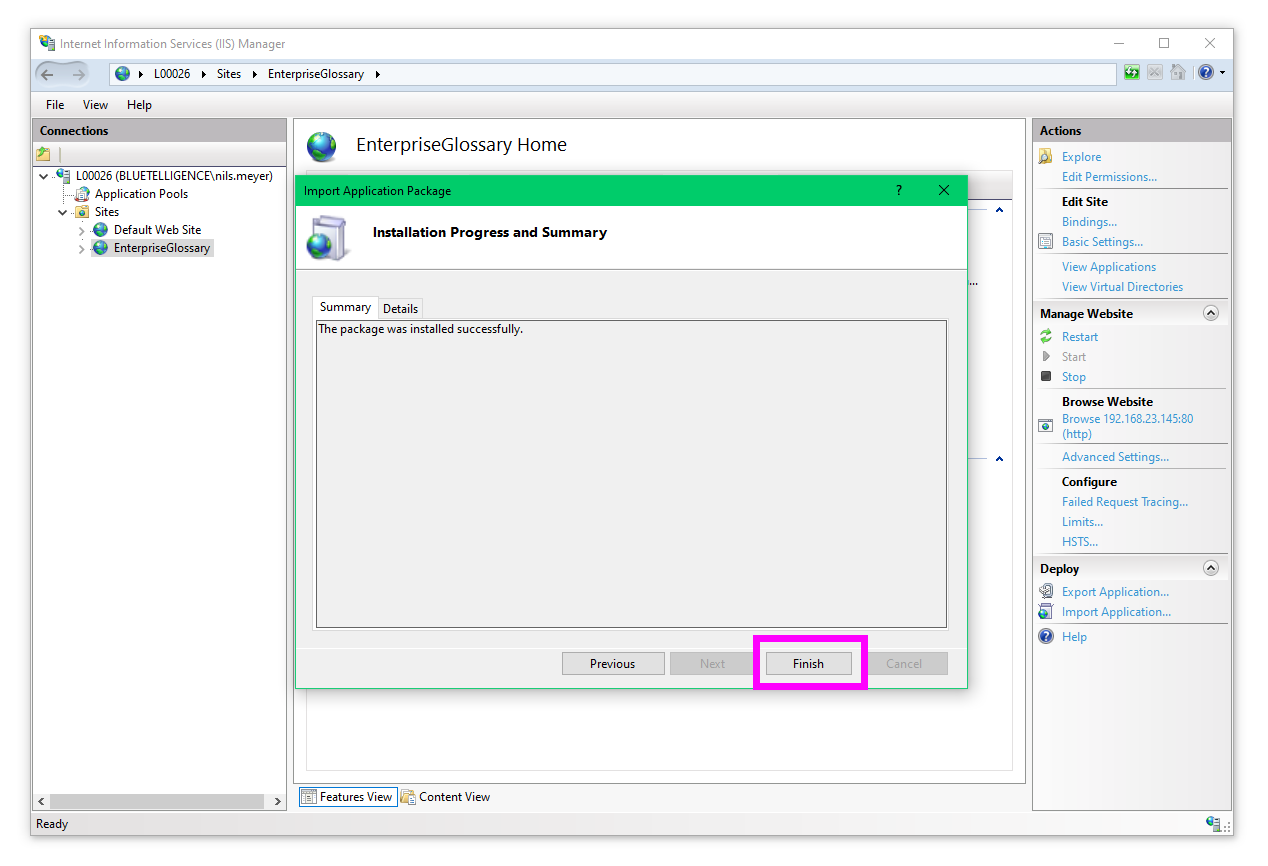The width and height of the screenshot is (1268, 866).
Task: Click the refresh page icon in the address bar
Action: click(1131, 73)
